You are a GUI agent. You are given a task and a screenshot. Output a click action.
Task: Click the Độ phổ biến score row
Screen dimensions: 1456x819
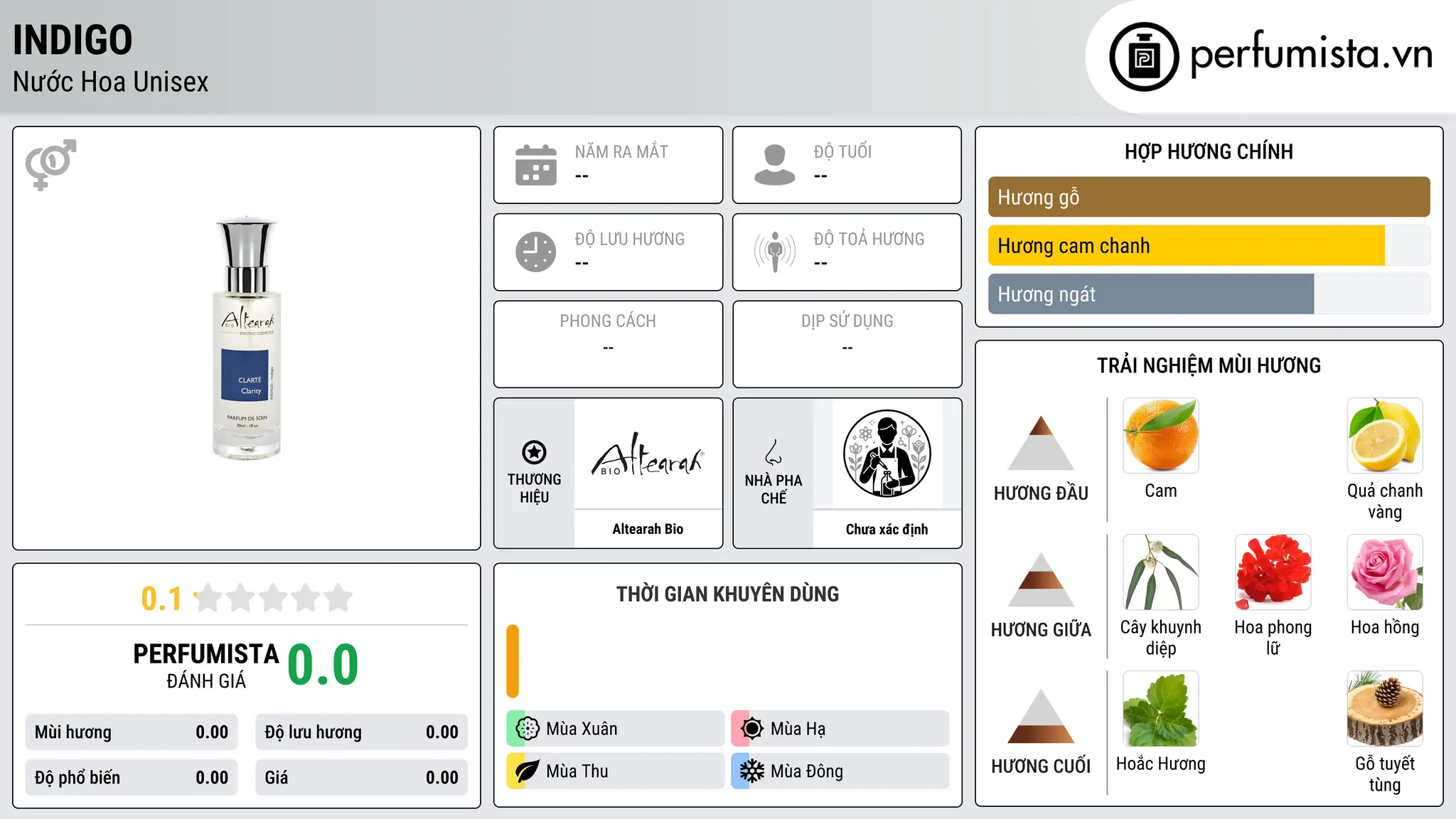132,778
